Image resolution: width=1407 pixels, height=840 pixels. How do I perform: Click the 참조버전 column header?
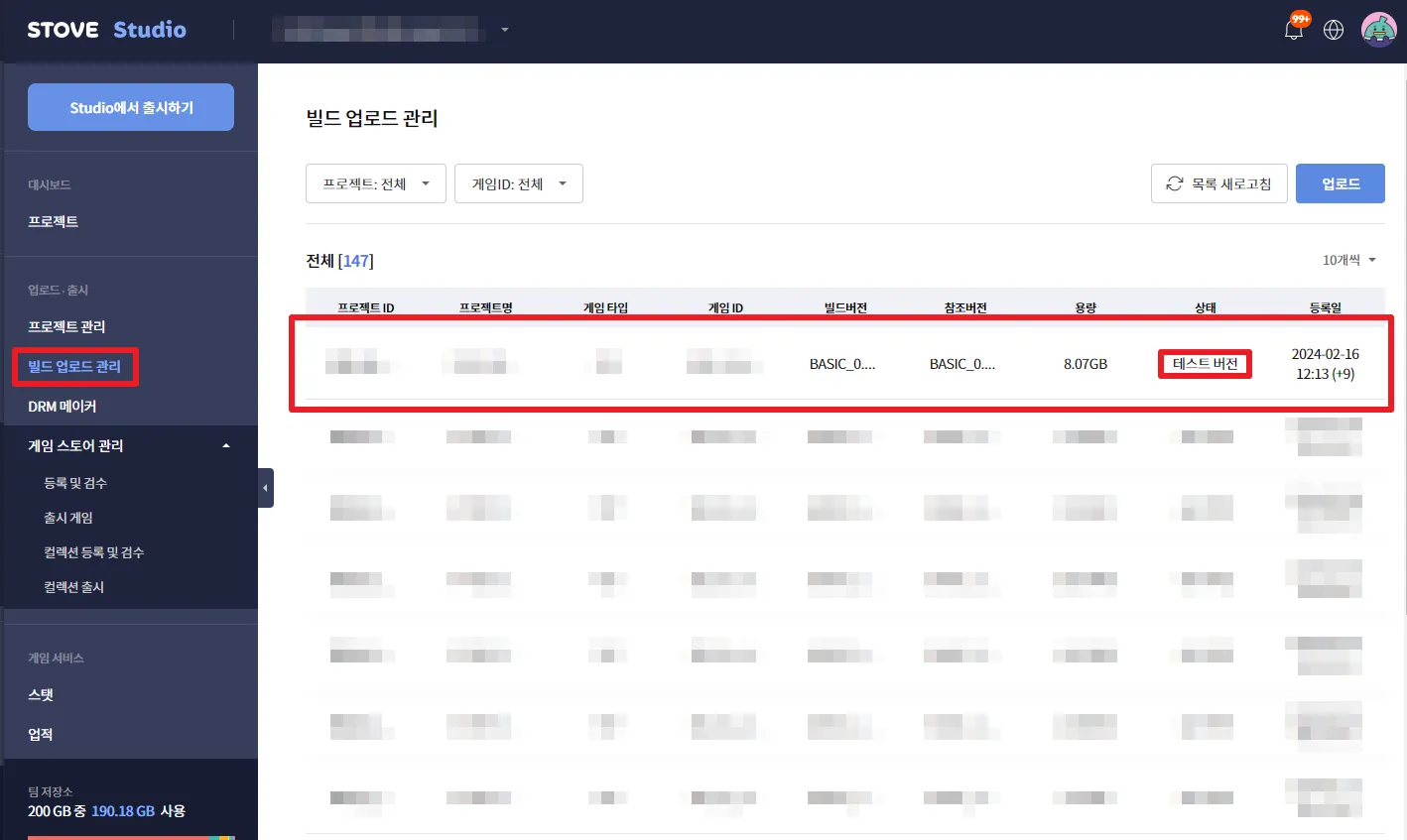pyautogui.click(x=965, y=307)
